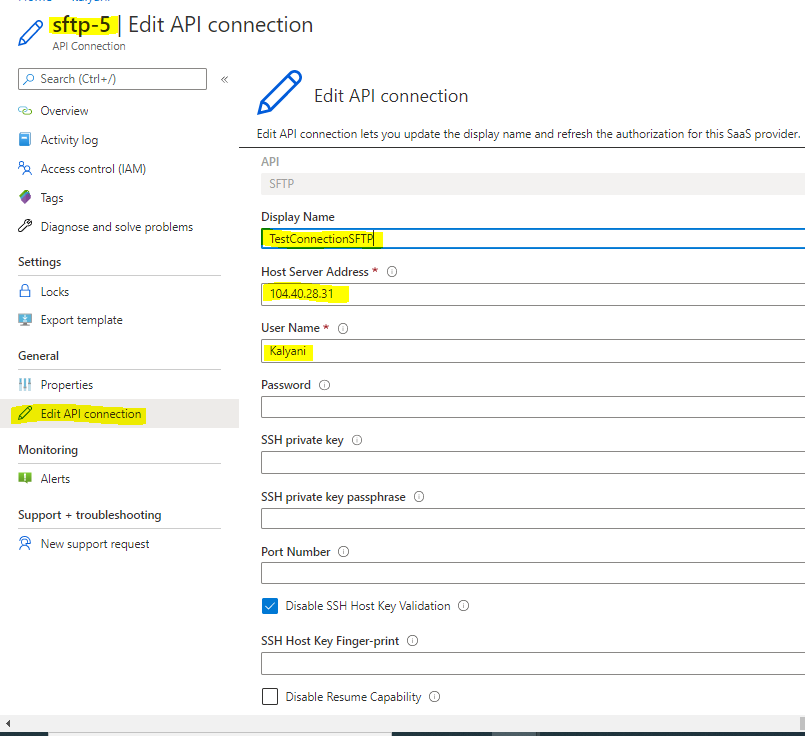Click the Search (Ctrl+/) box
The width and height of the screenshot is (805, 736).
coord(112,79)
